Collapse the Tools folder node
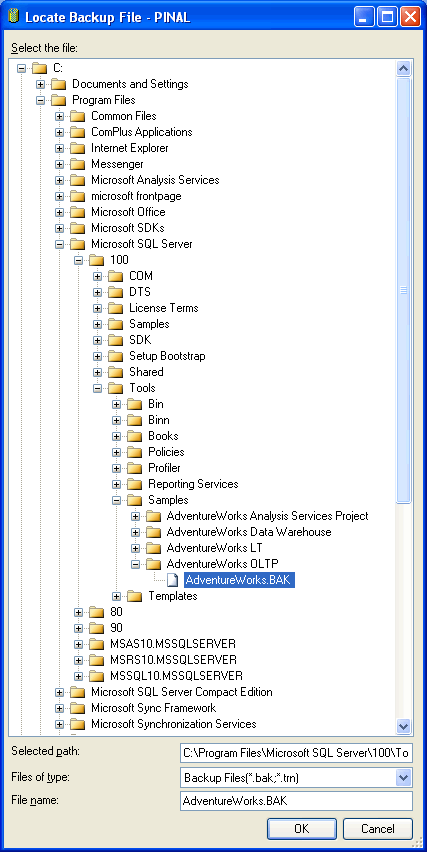Image resolution: width=427 pixels, height=852 pixels. pyautogui.click(x=97, y=389)
